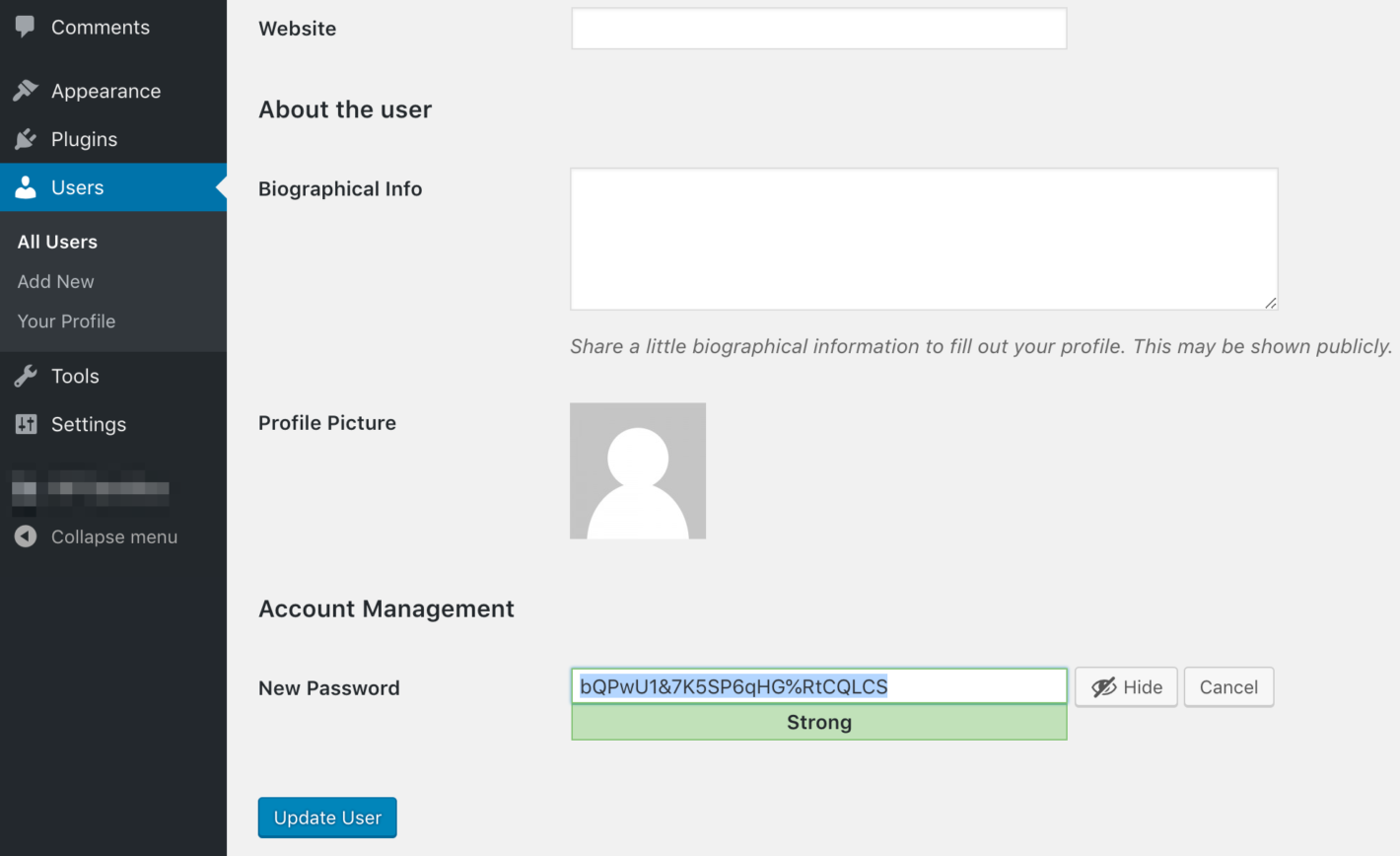Image resolution: width=1400 pixels, height=856 pixels.
Task: Expand the Biographical Info resize handle
Action: coord(1272,303)
